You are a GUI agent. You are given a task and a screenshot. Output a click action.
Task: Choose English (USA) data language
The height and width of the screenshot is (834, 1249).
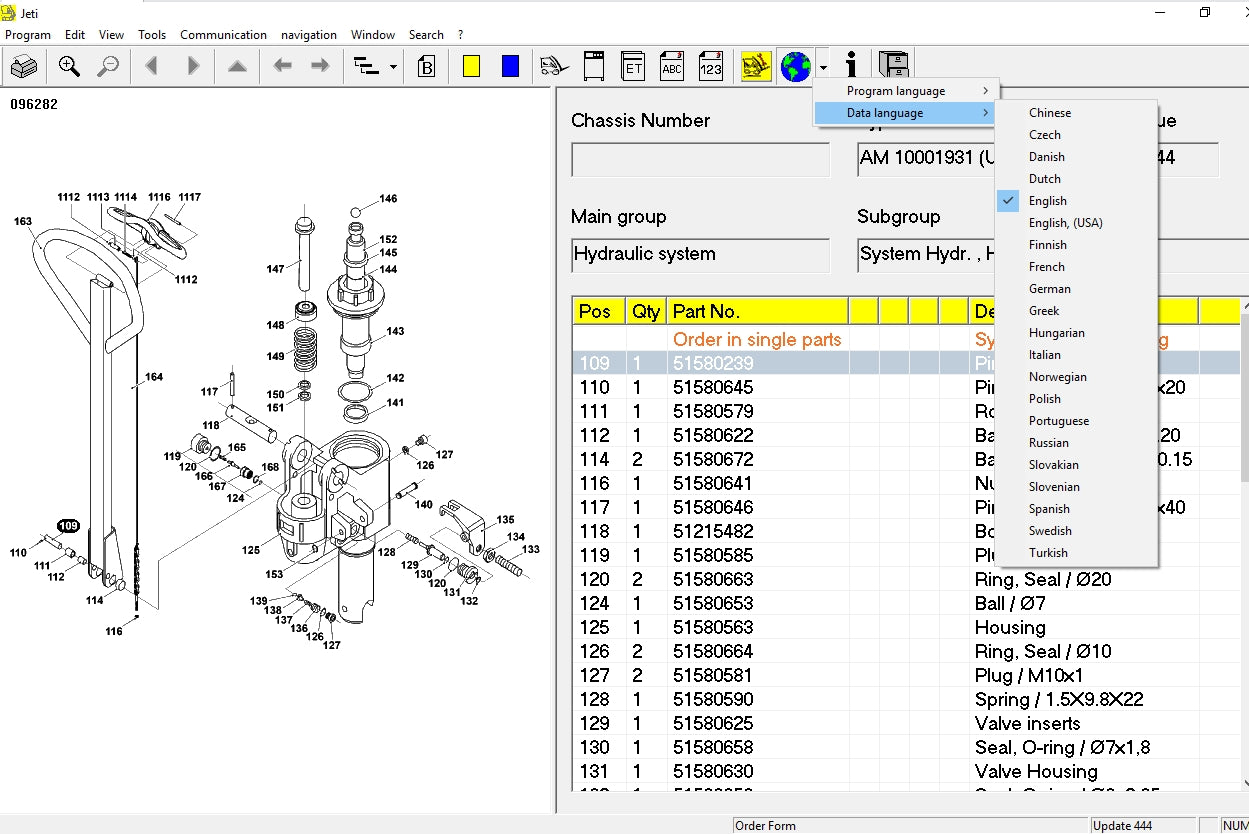point(1065,223)
